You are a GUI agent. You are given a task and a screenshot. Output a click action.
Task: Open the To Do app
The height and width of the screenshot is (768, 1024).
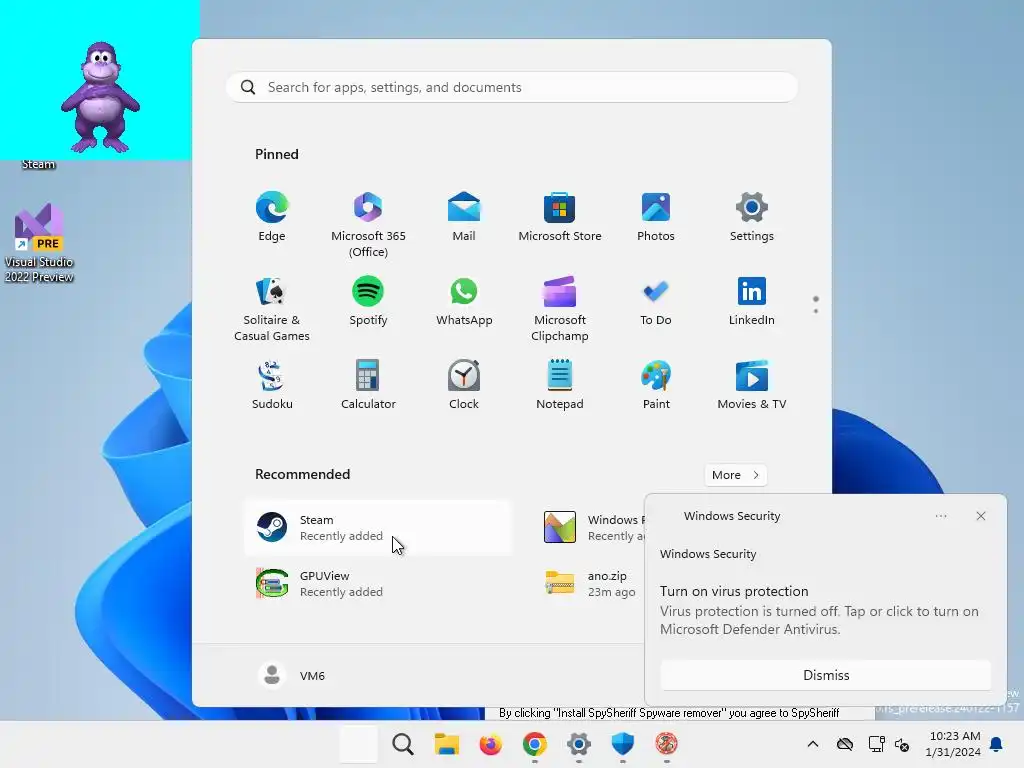tap(656, 301)
